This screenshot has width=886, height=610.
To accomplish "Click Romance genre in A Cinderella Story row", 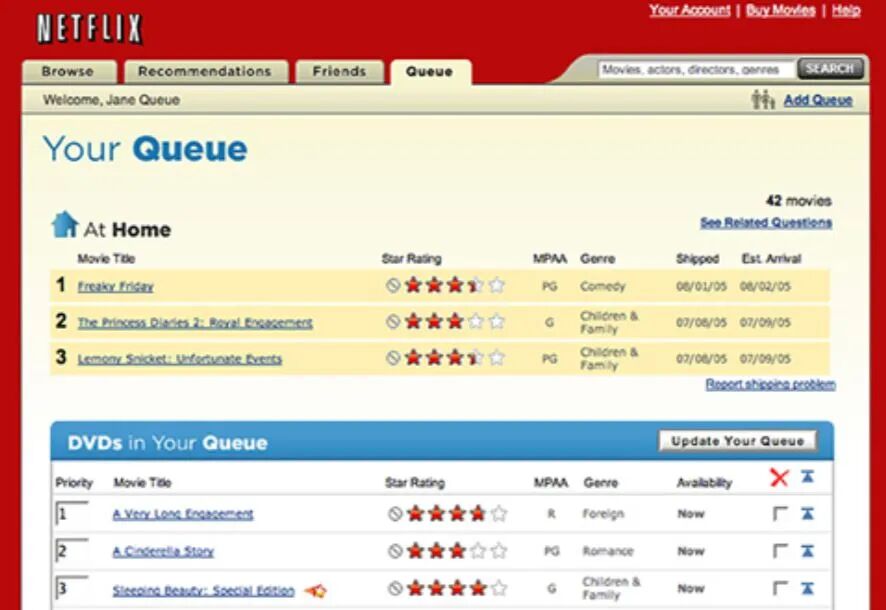I will coord(608,551).
